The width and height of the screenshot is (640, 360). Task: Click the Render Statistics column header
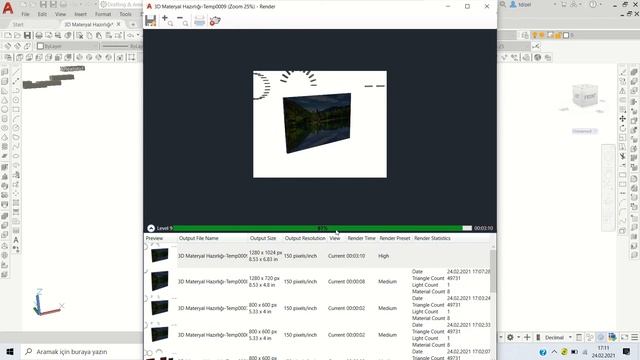(432, 238)
